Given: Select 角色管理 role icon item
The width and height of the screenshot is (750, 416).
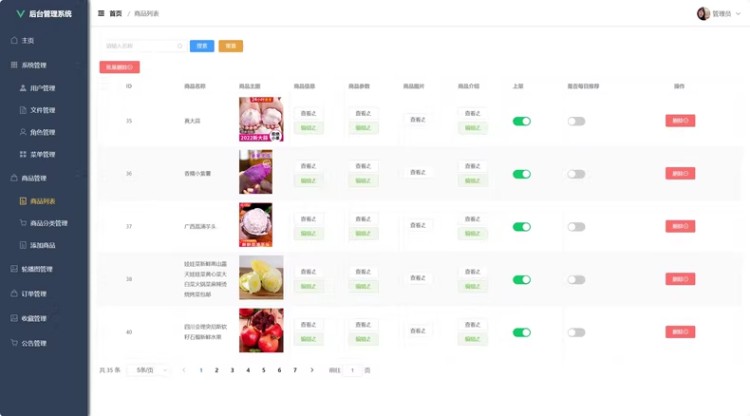Looking at the screenshot, I should (22, 132).
